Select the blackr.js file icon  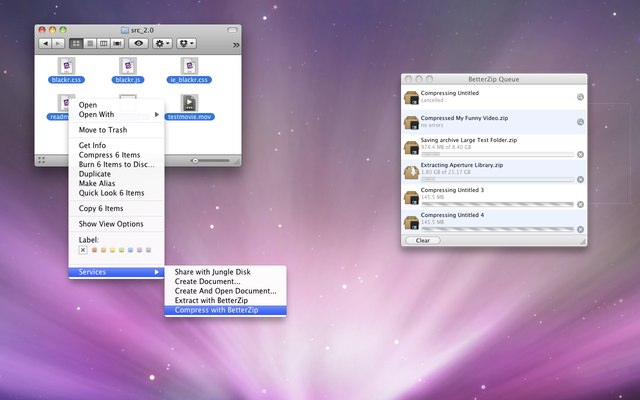point(128,64)
